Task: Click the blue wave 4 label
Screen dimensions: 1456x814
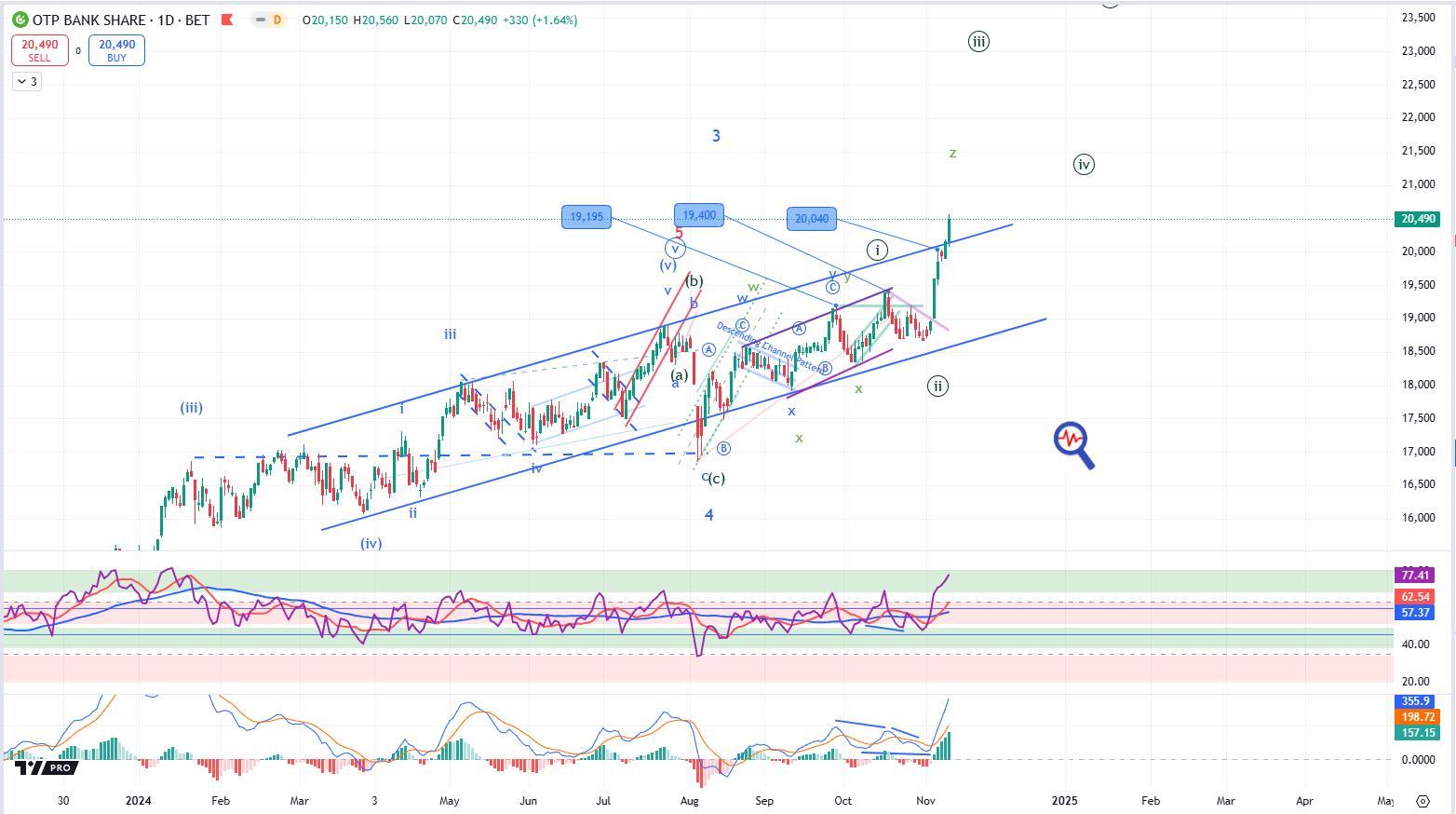Action: [709, 515]
